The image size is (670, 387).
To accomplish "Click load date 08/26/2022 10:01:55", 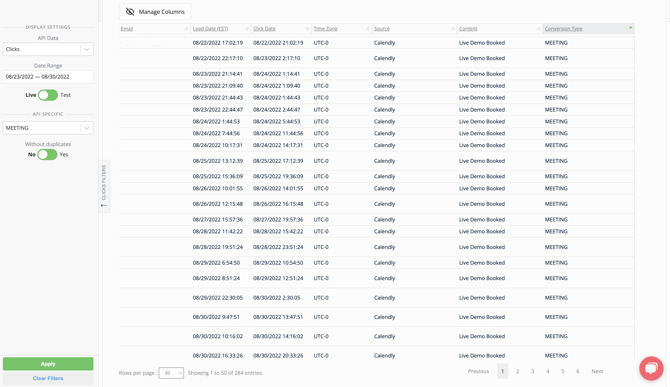I will click(217, 188).
